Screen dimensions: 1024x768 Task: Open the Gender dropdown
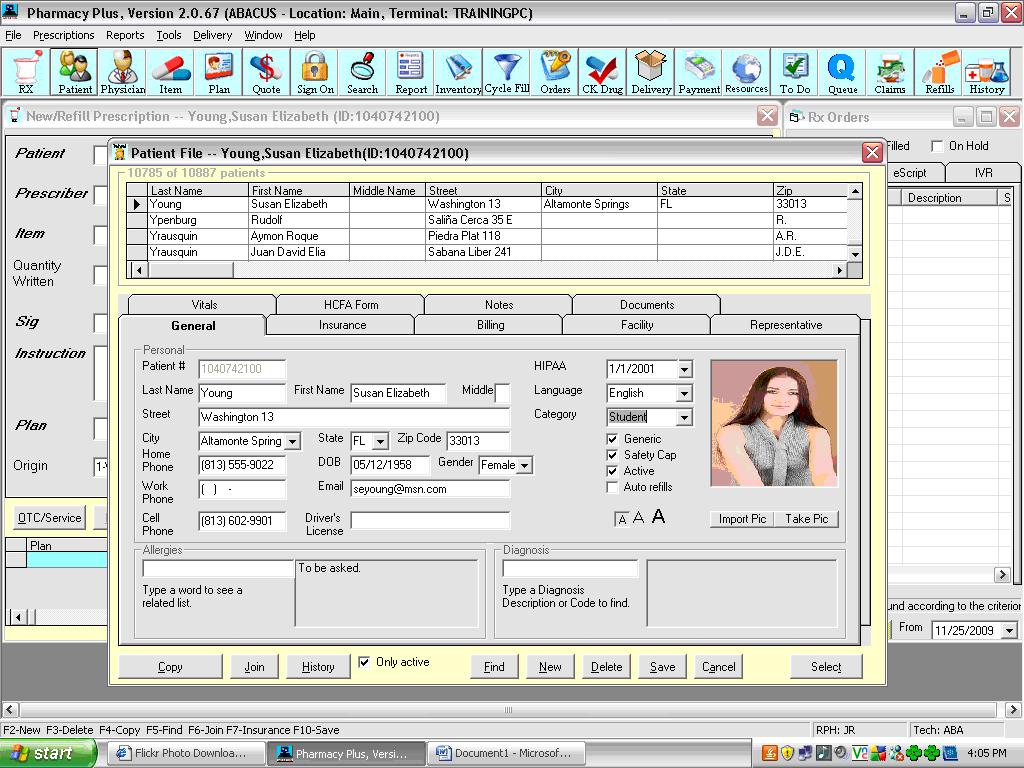[x=526, y=465]
